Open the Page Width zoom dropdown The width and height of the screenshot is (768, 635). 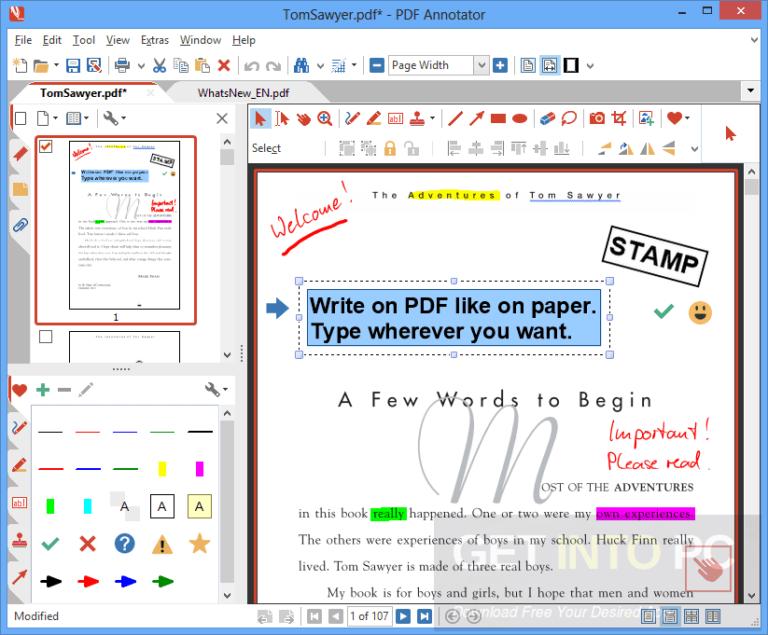(481, 65)
